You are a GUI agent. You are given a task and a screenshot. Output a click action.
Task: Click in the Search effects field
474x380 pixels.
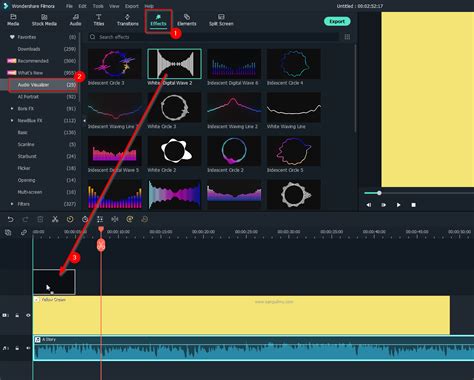click(x=213, y=37)
